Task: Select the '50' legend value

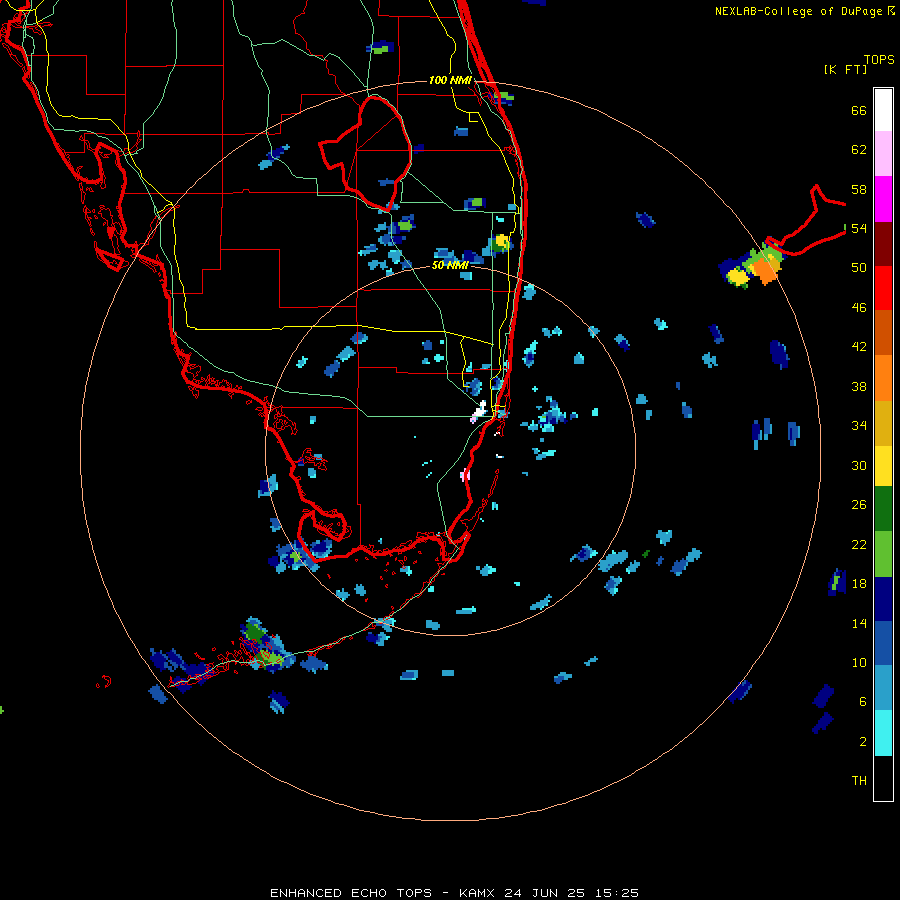Action: point(859,268)
